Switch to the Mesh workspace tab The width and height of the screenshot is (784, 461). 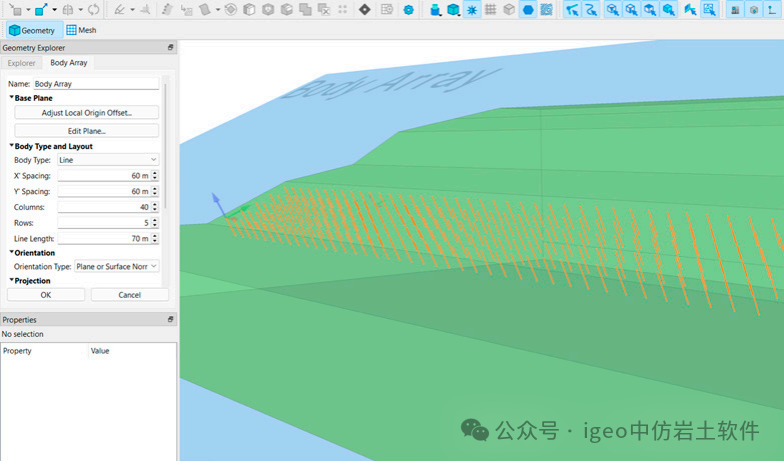click(x=82, y=30)
